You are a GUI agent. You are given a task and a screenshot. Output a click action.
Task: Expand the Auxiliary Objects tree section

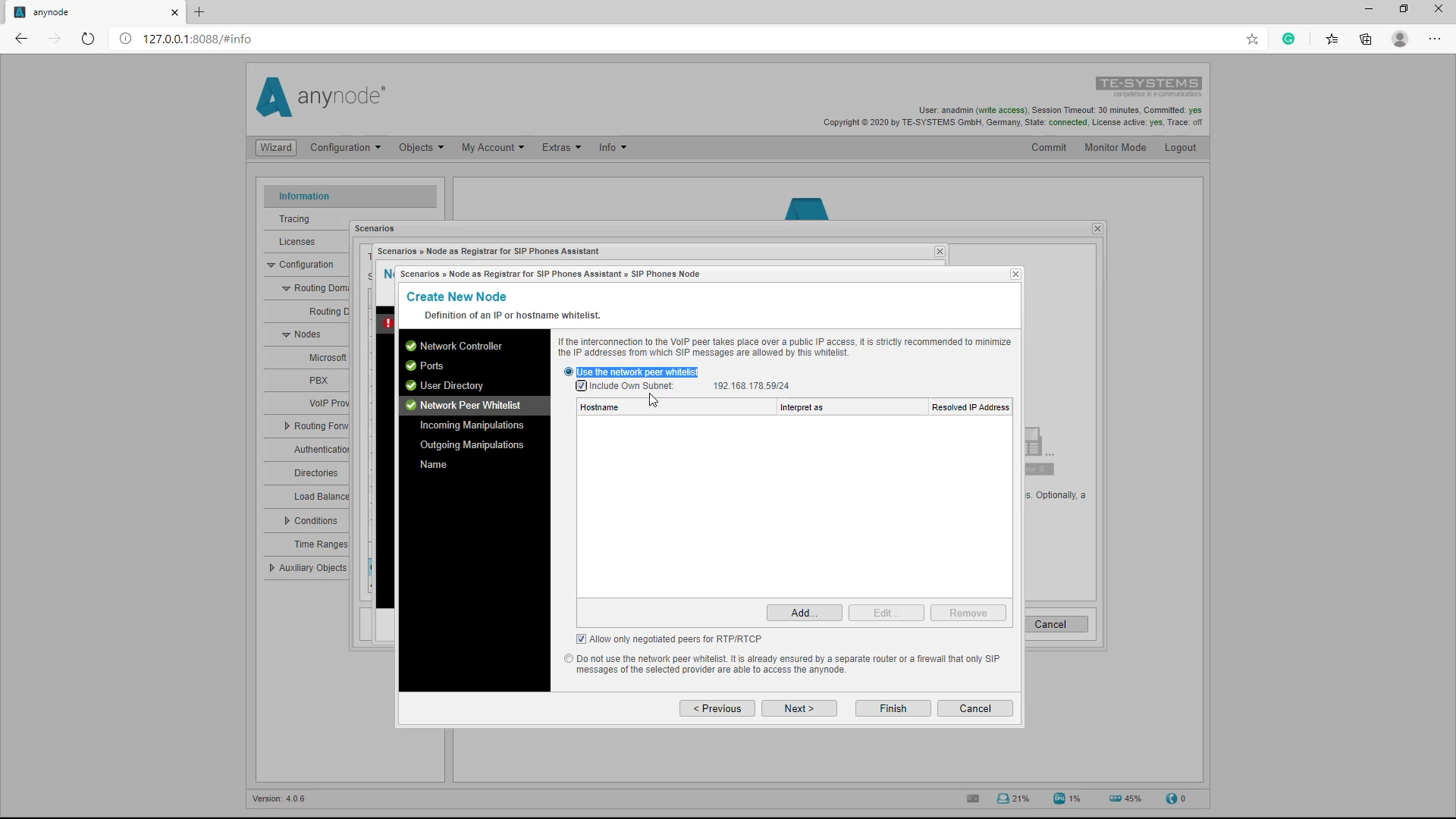click(x=271, y=568)
